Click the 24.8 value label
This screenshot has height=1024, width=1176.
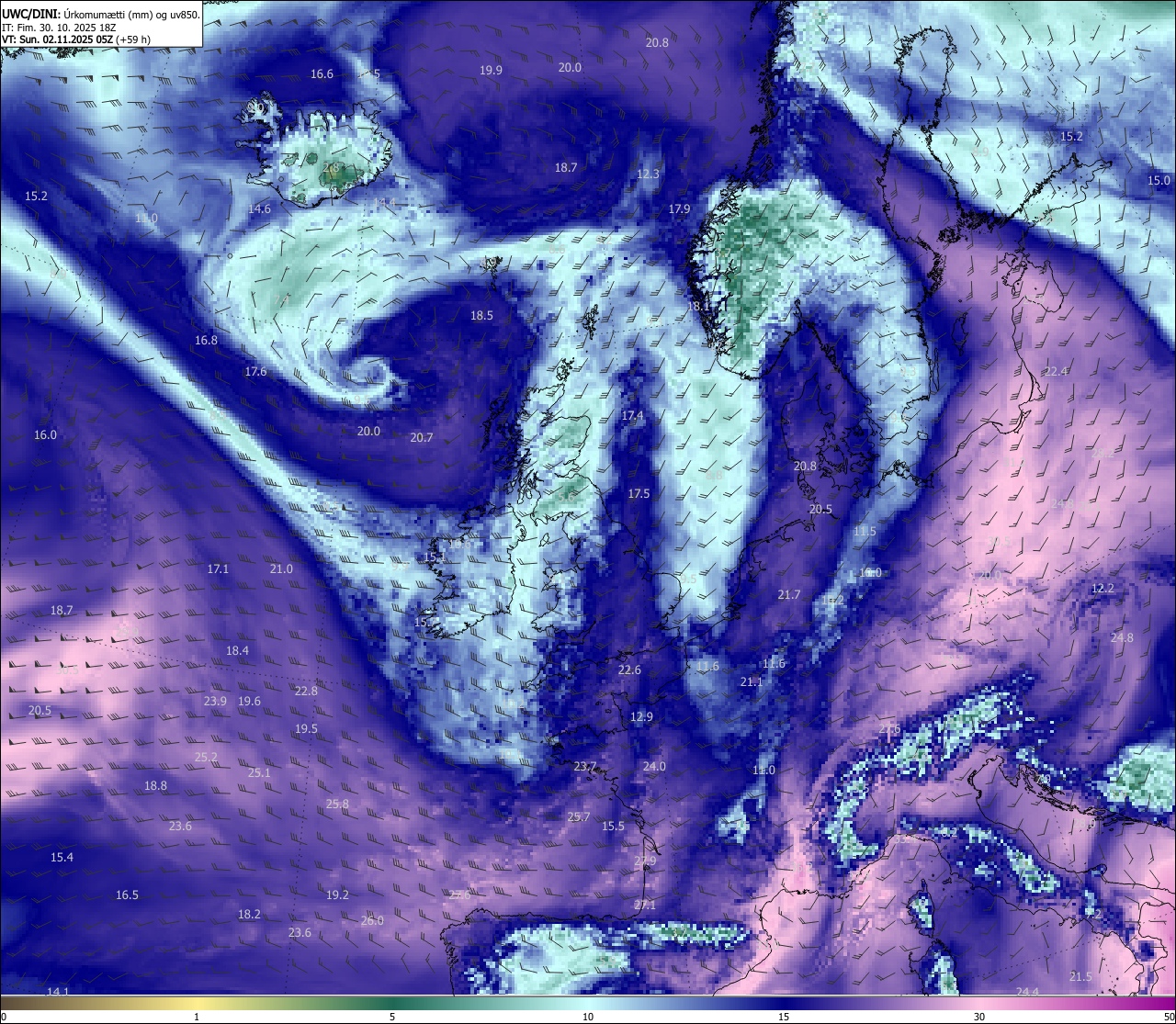click(x=1122, y=638)
